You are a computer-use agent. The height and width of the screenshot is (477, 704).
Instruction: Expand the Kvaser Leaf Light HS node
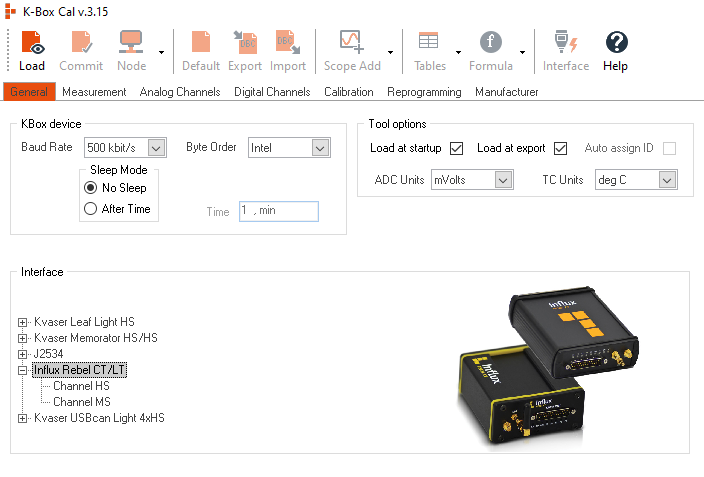pyautogui.click(x=22, y=322)
